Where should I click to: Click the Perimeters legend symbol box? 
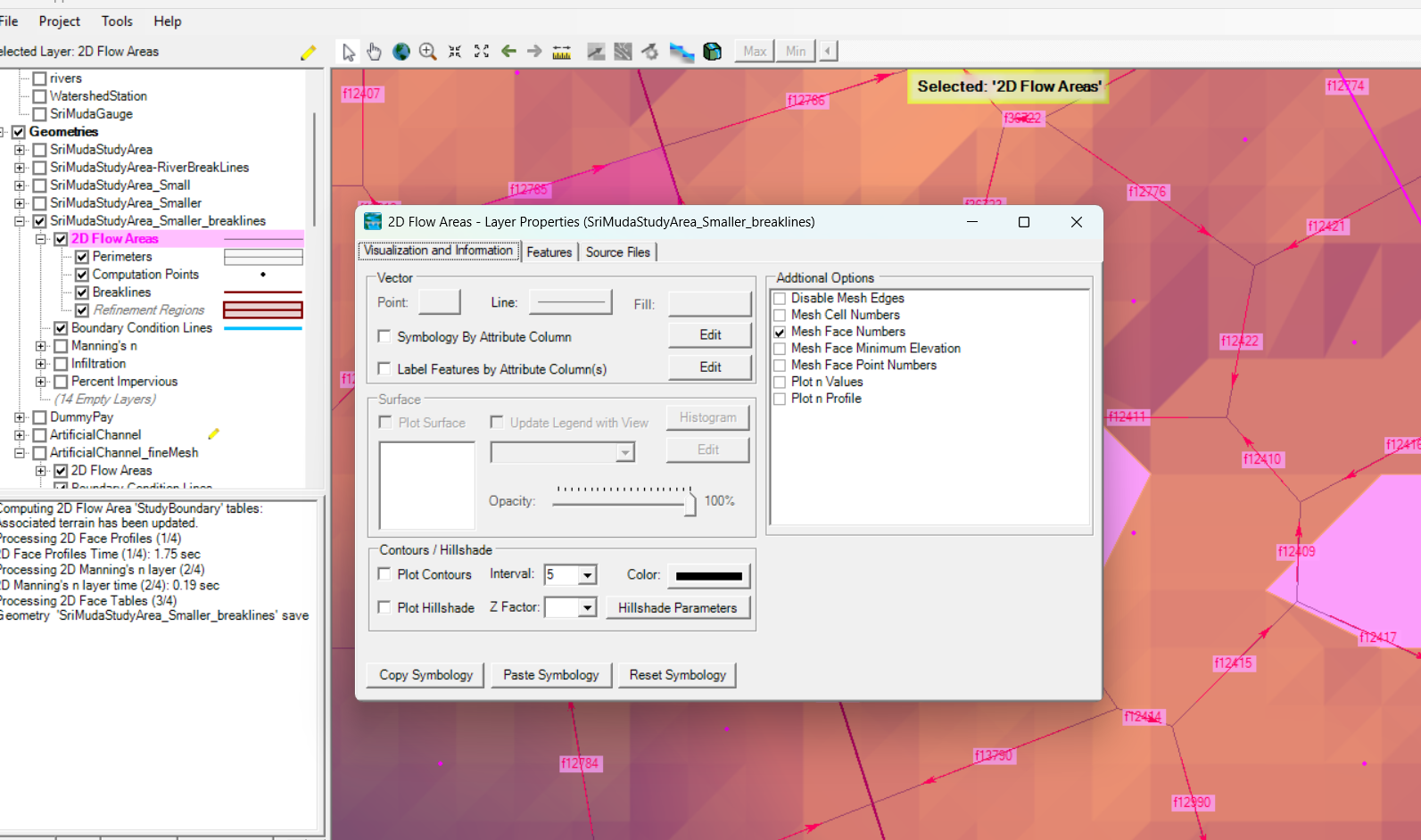pyautogui.click(x=263, y=257)
